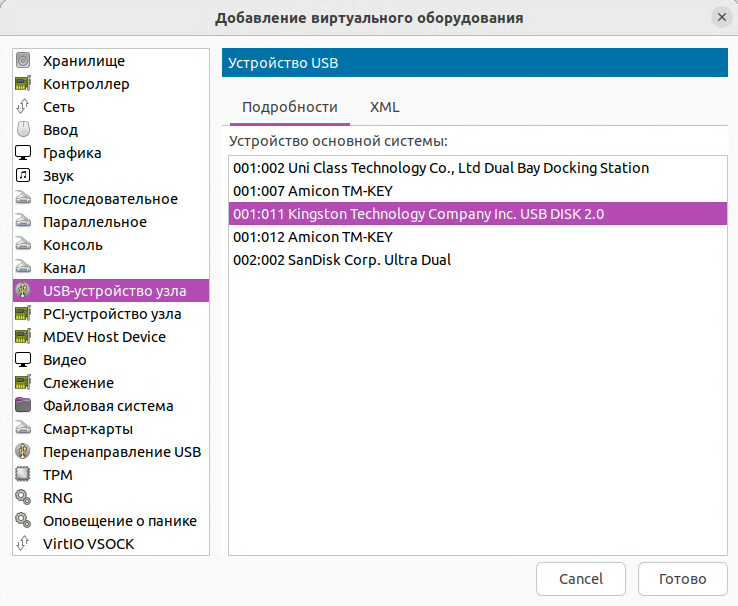The width and height of the screenshot is (738, 606).
Task: Click the Panic notifier (Оповещение о панике) icon
Action: (23, 521)
